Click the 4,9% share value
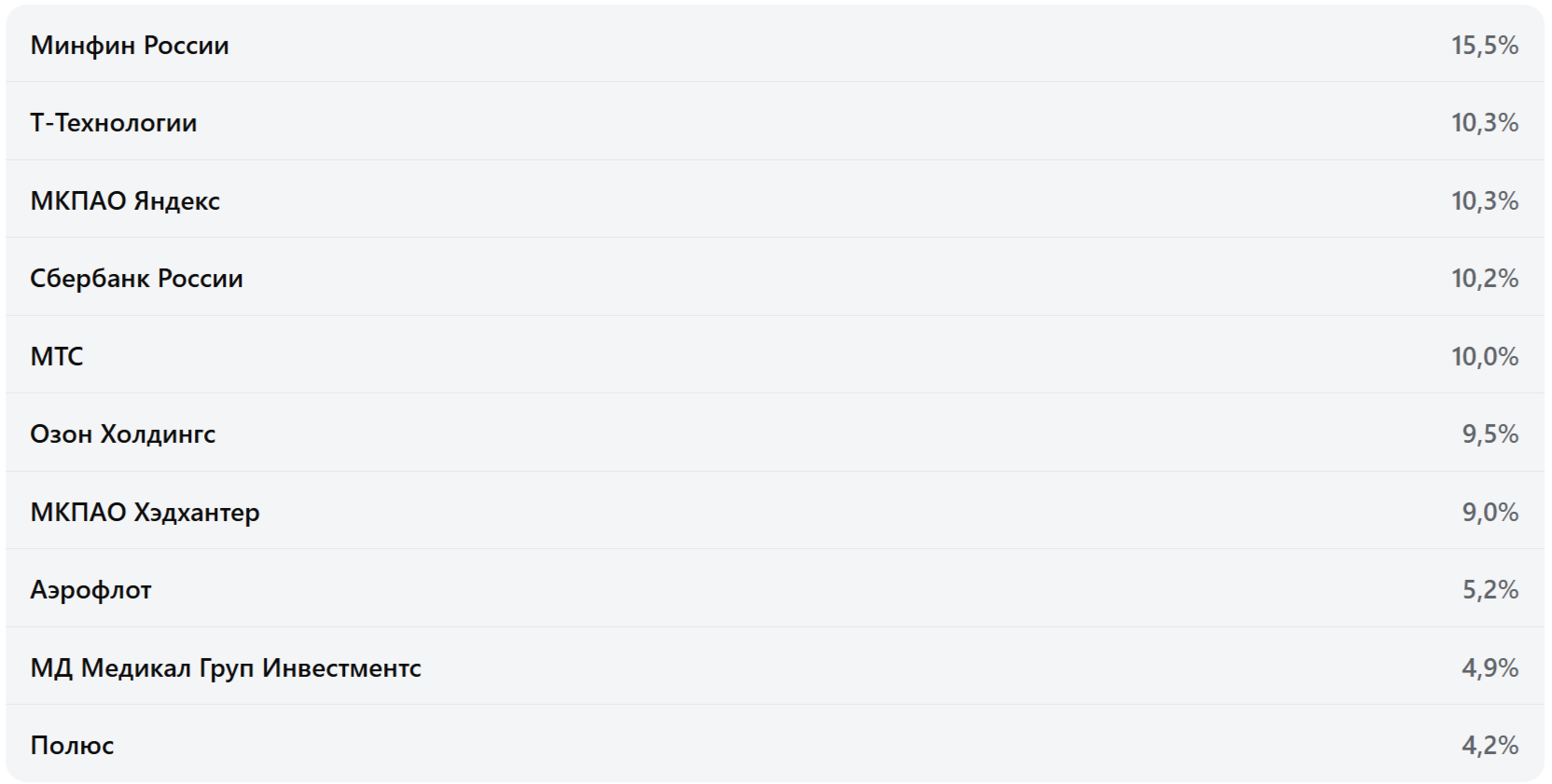The width and height of the screenshot is (1552, 784). [1490, 667]
